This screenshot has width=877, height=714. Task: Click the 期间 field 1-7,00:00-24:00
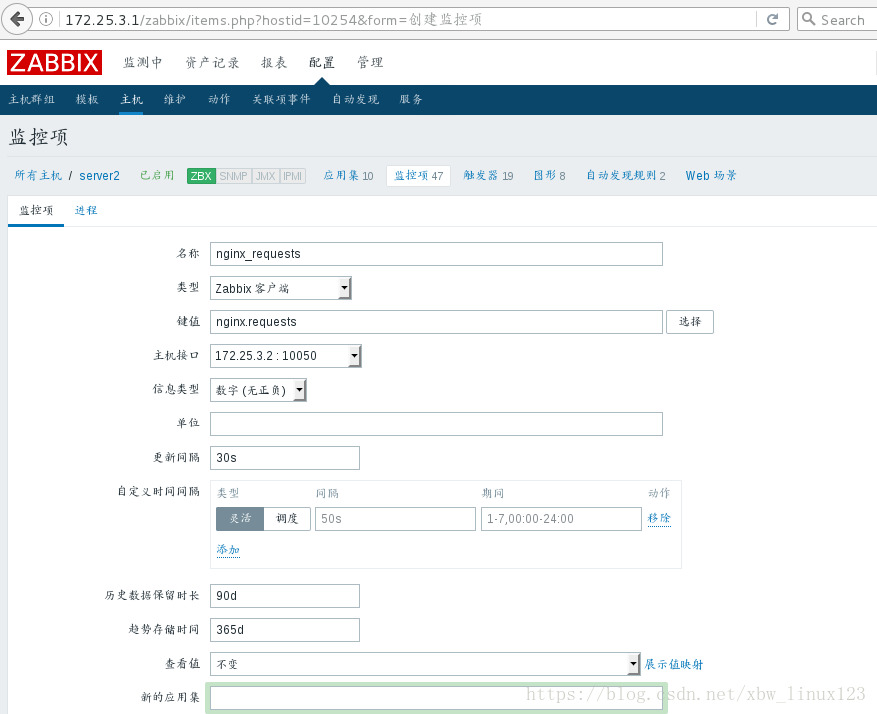(561, 519)
